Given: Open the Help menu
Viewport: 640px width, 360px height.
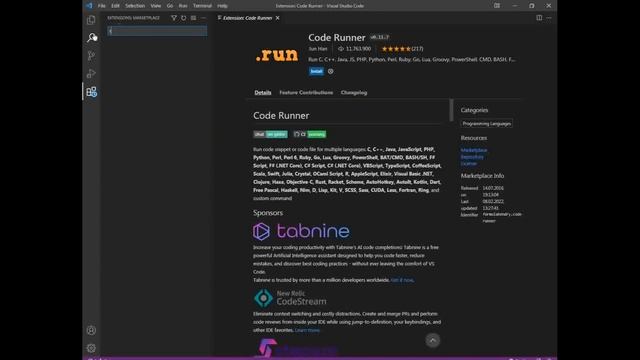Looking at the screenshot, I should coord(222,6).
